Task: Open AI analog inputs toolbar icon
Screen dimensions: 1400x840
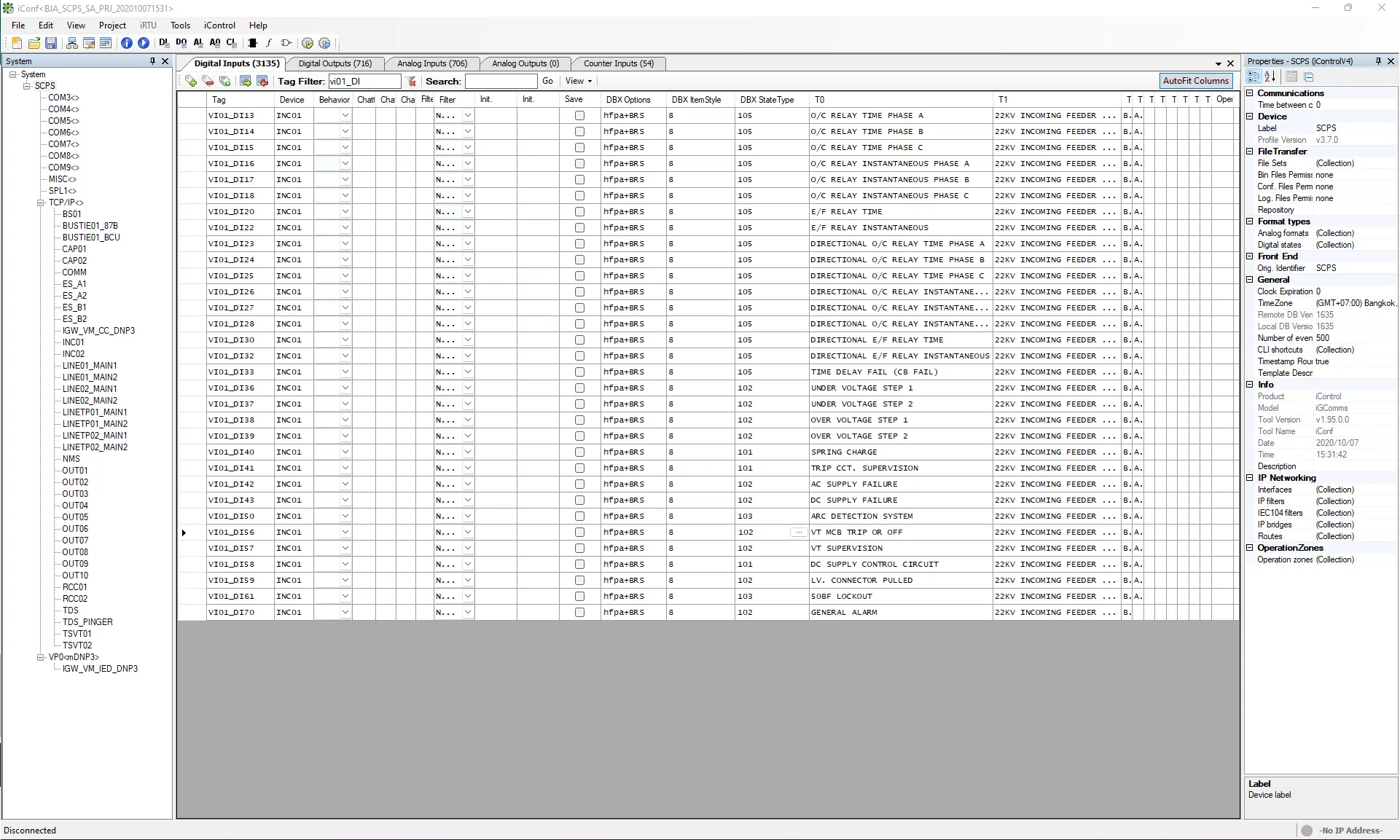Action: 198,43
